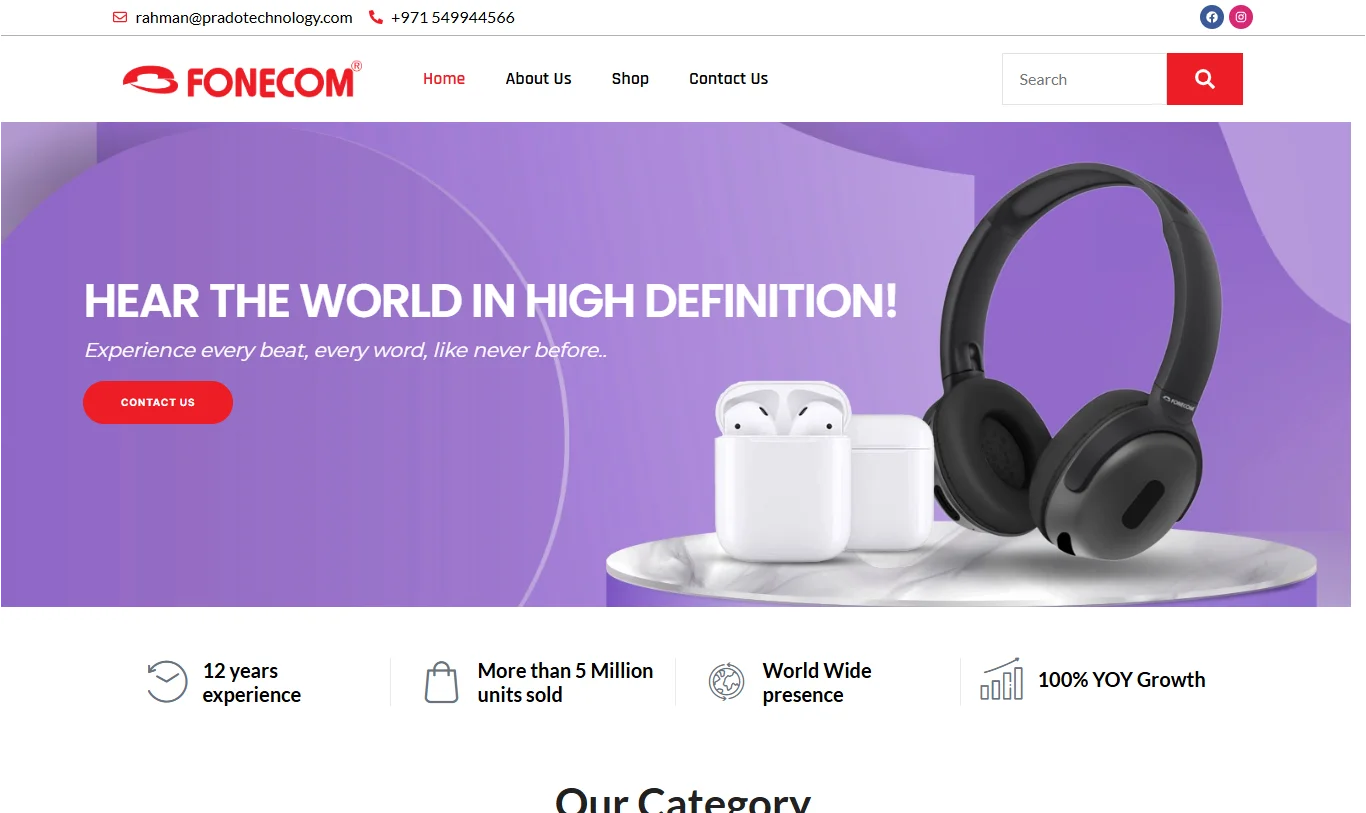1366x813 pixels.
Task: Click the rahman@pradotechnology.com email link
Action: pos(244,17)
